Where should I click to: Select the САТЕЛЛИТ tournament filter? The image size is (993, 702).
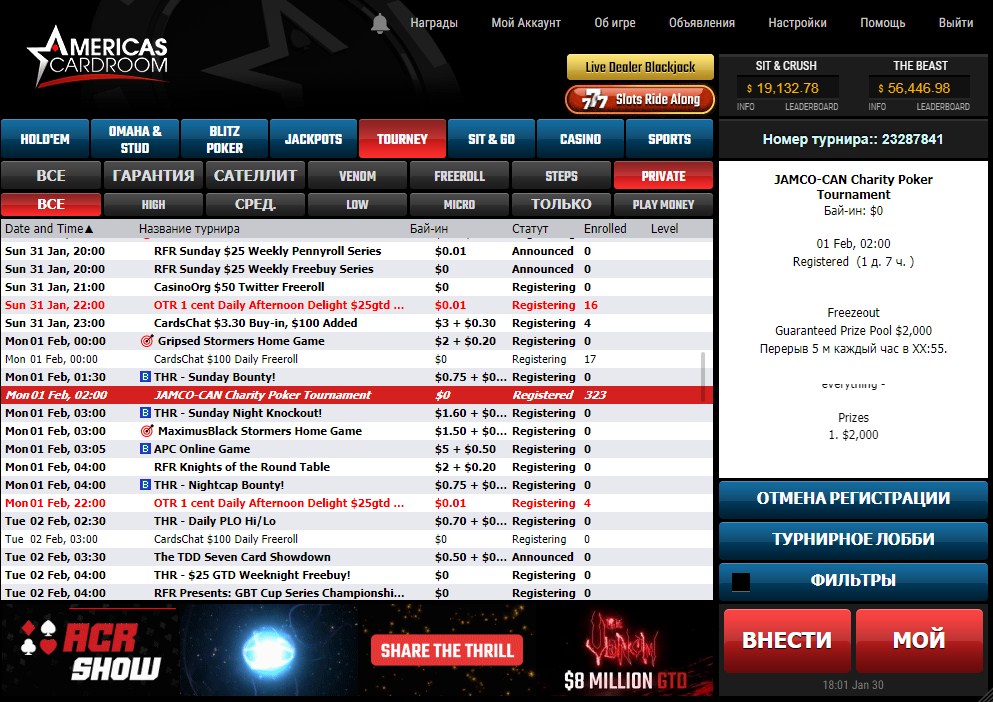255,176
